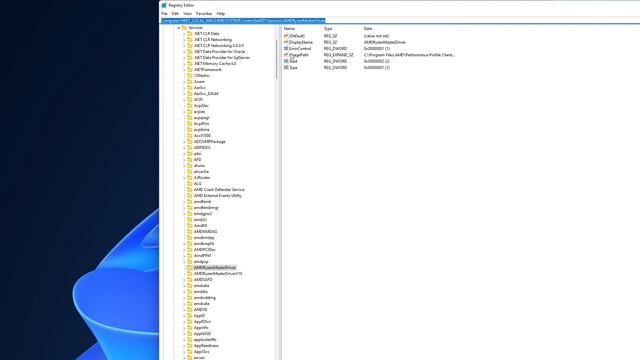Click the AcpiDev folder icon
The height and width of the screenshot is (360, 640).
190,106
